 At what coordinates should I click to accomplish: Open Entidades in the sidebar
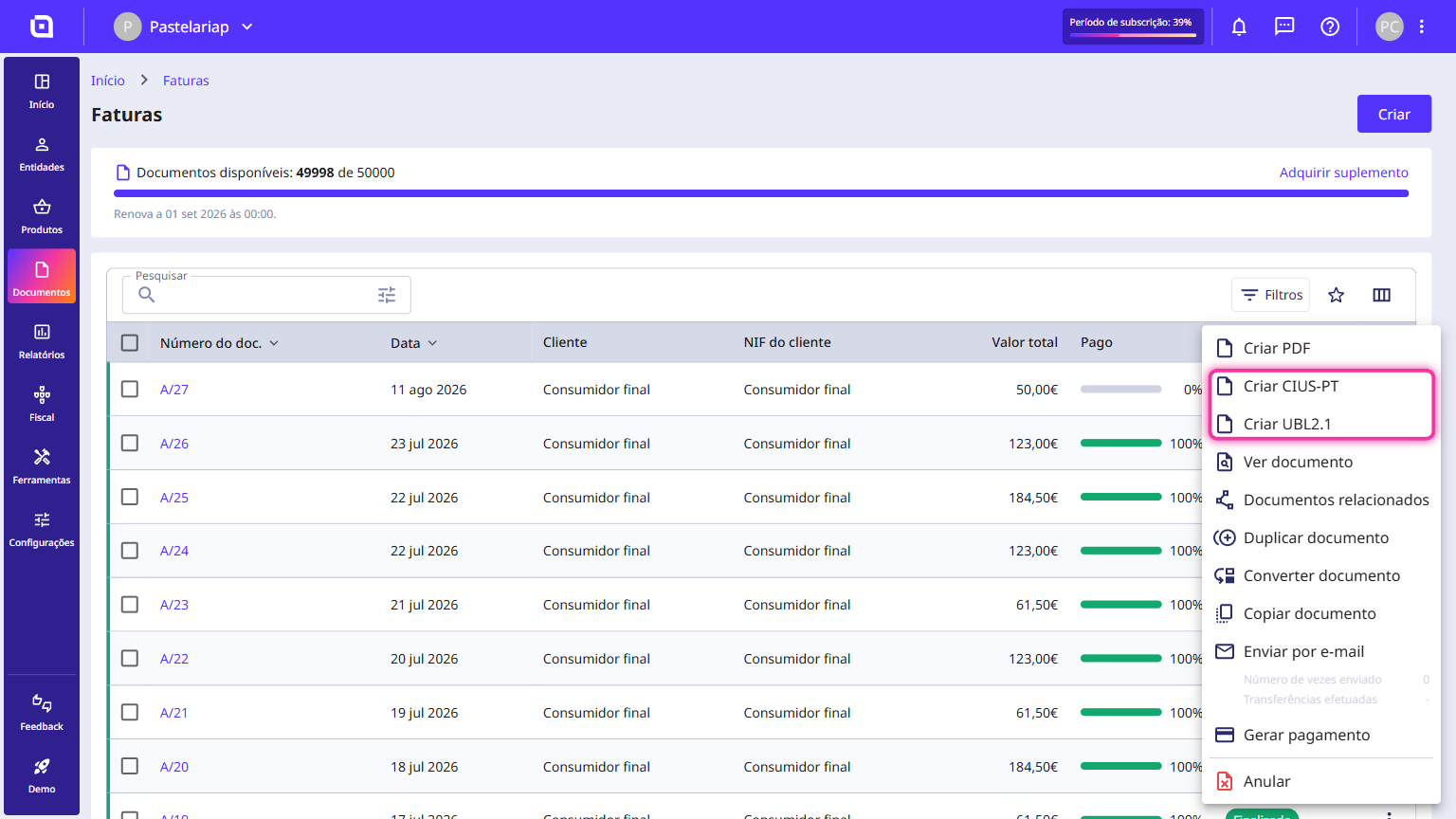(42, 155)
